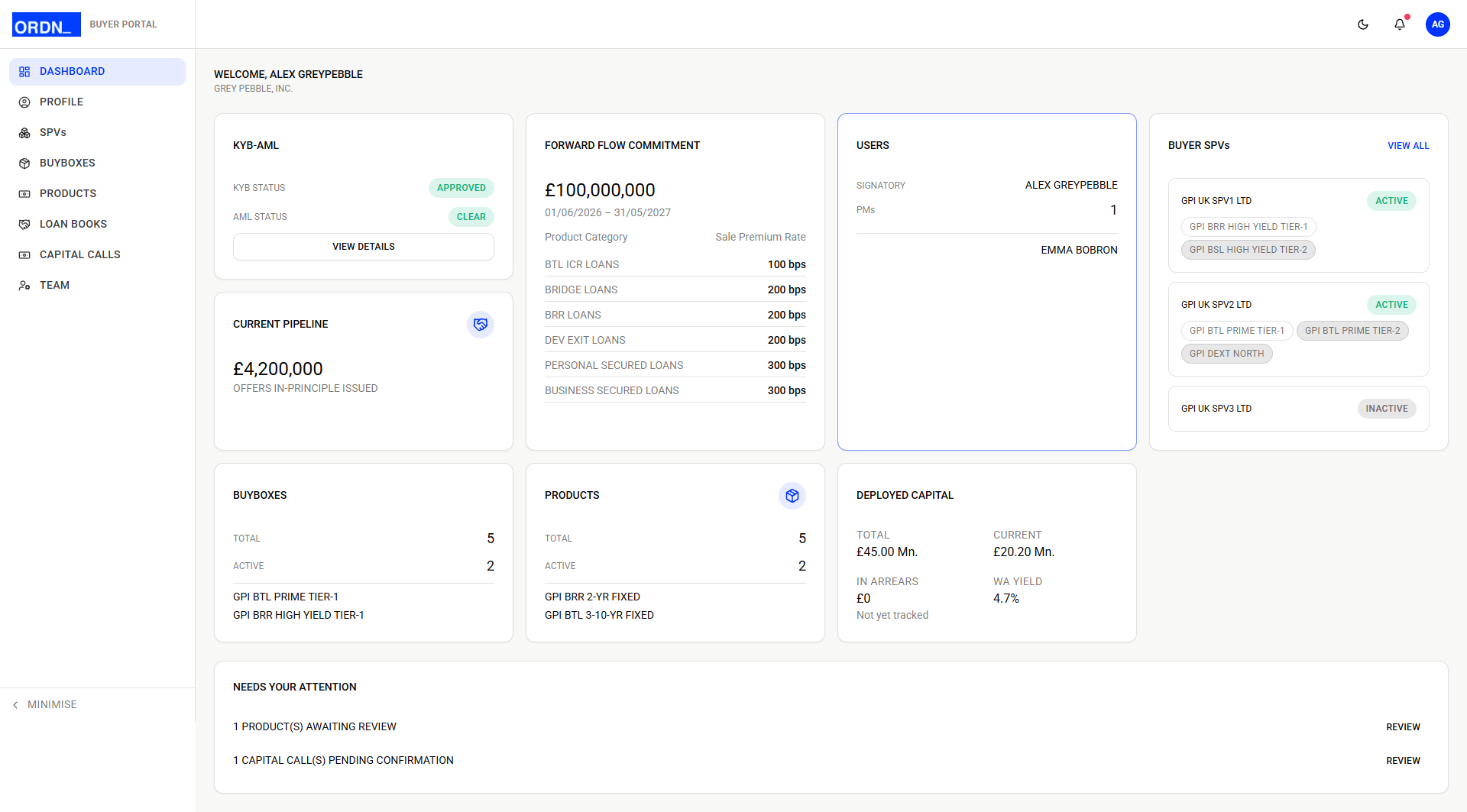This screenshot has height=812, width=1467.
Task: Go to the Profile page
Action: (97, 102)
